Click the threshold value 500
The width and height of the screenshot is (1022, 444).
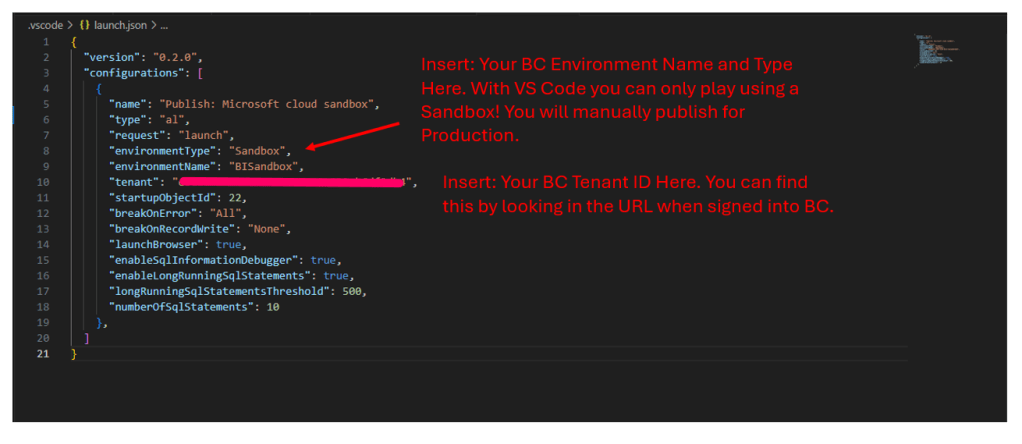(x=352, y=292)
